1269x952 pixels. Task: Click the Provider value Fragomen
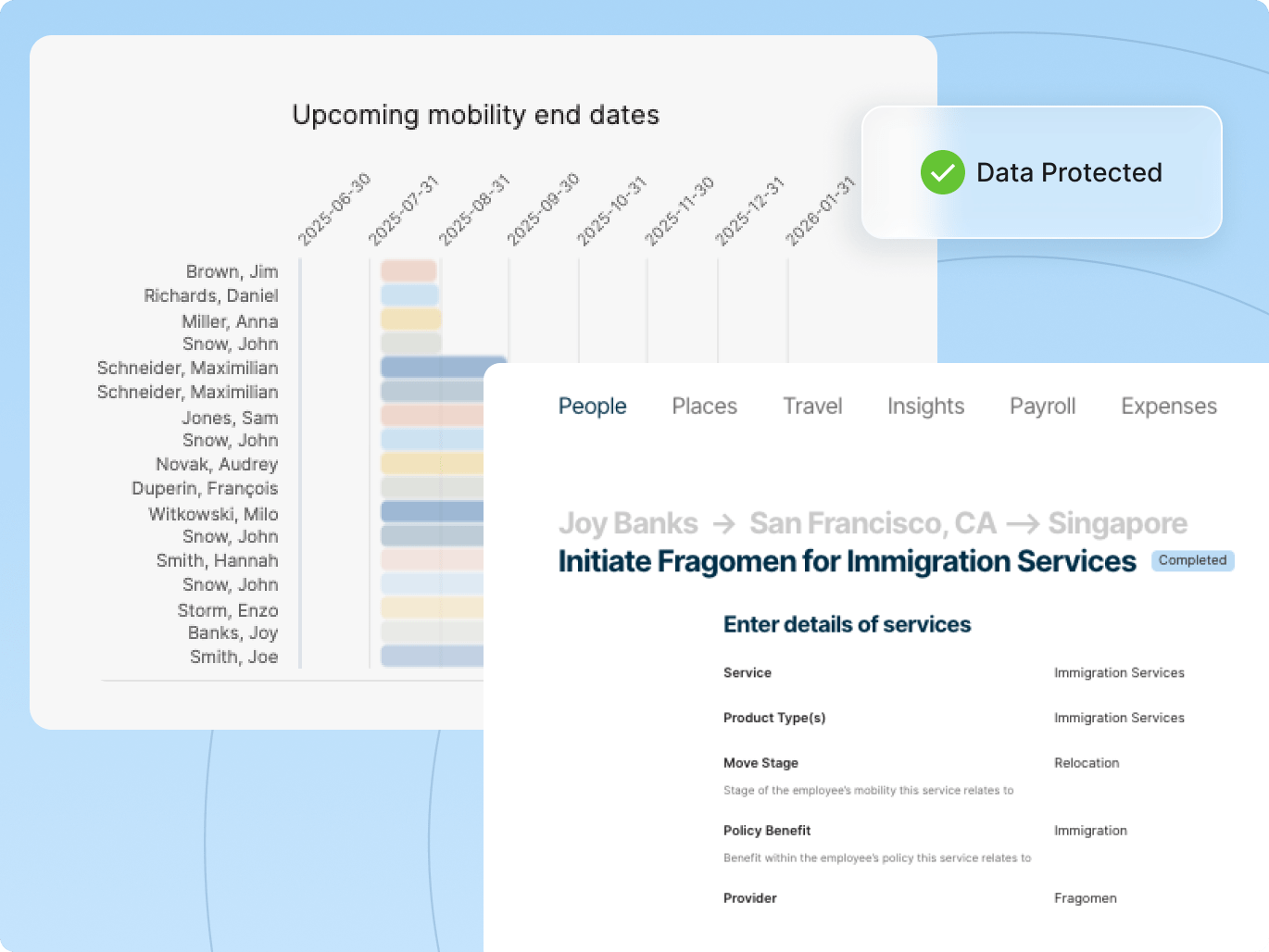(1085, 898)
